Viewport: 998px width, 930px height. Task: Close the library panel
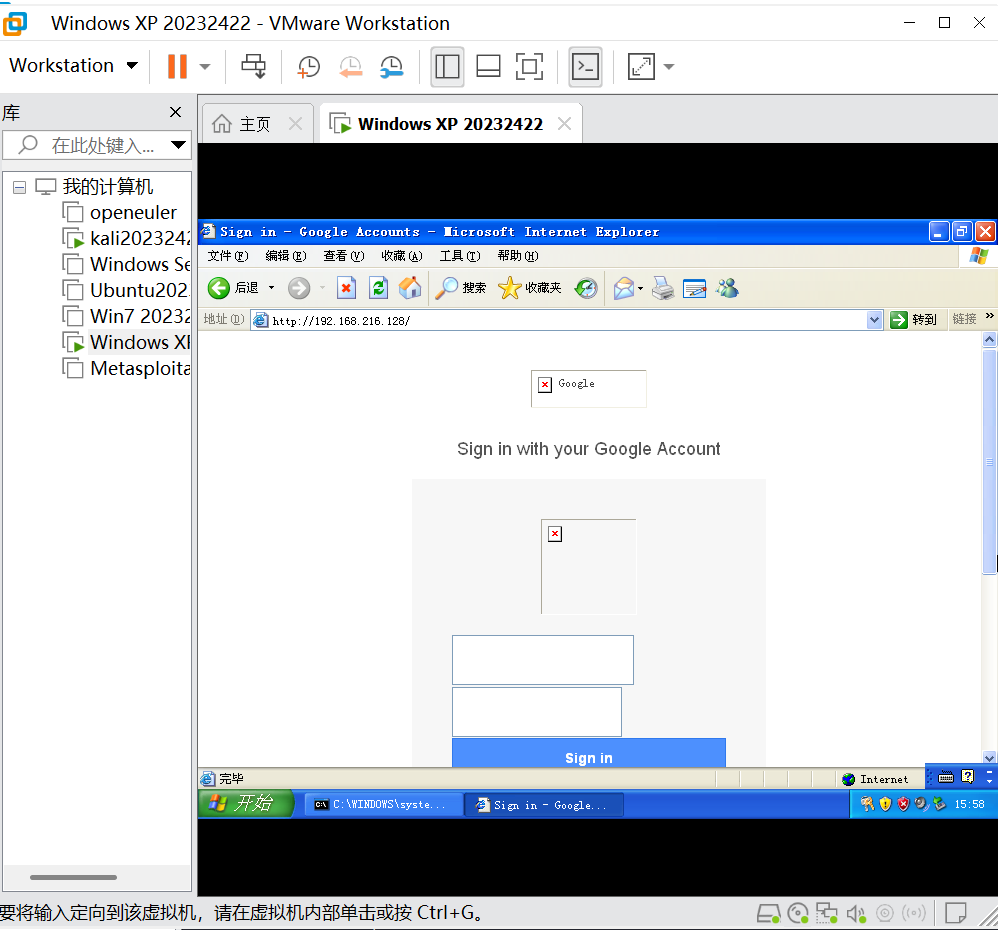pos(176,112)
